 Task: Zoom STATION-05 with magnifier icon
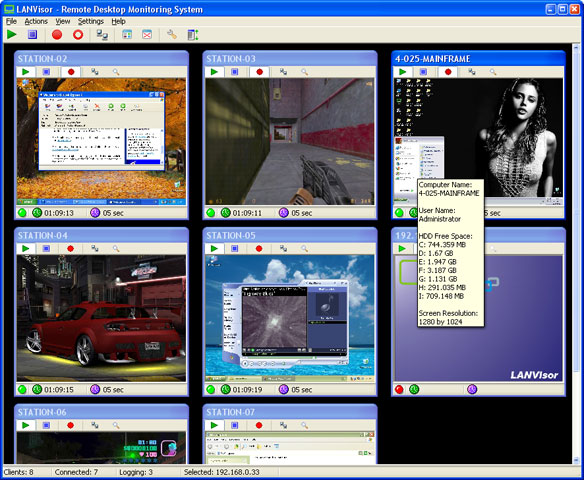[304, 248]
